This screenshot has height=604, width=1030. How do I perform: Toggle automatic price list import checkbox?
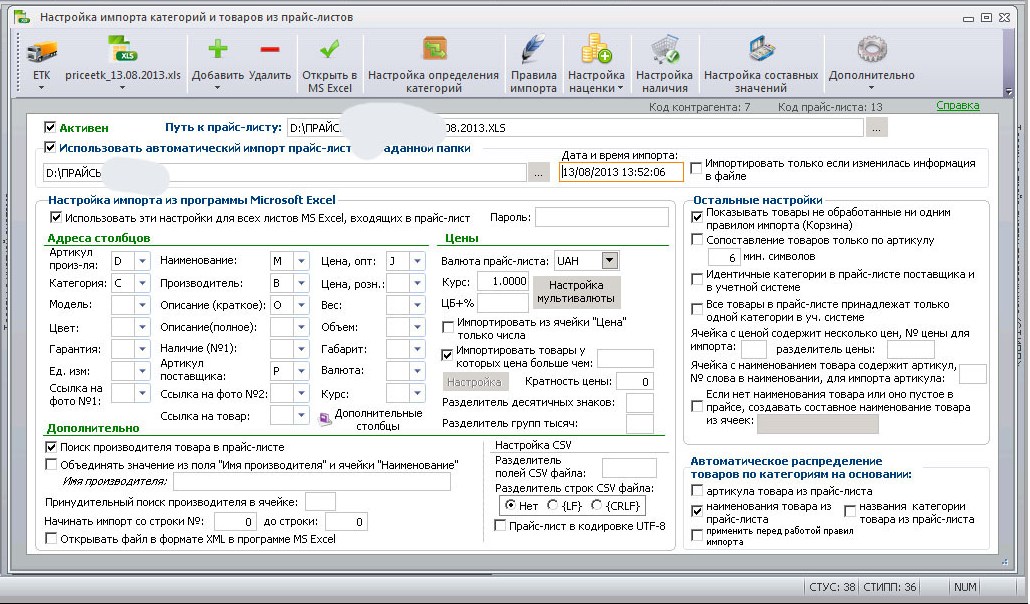point(50,147)
